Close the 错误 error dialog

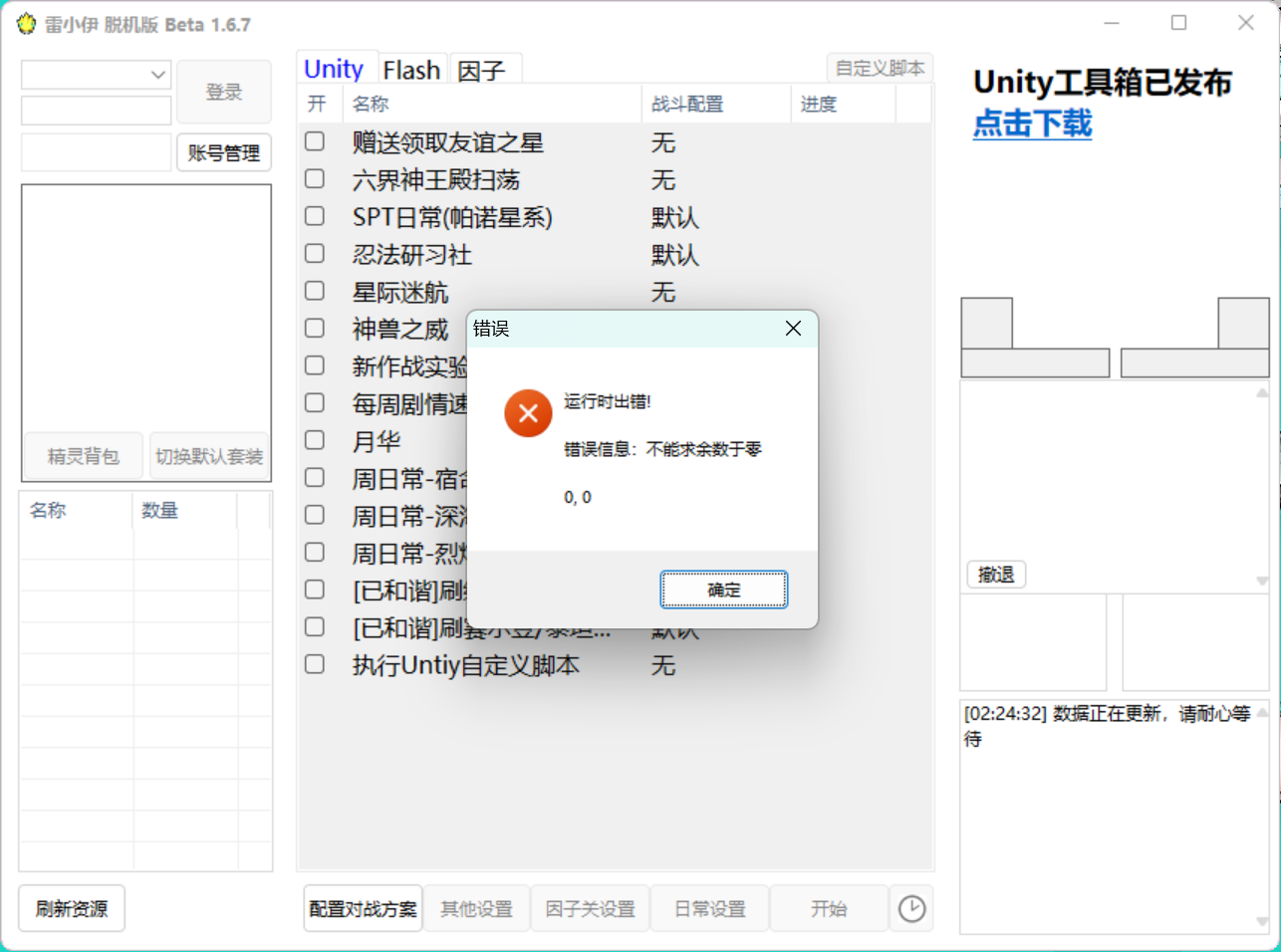[793, 328]
